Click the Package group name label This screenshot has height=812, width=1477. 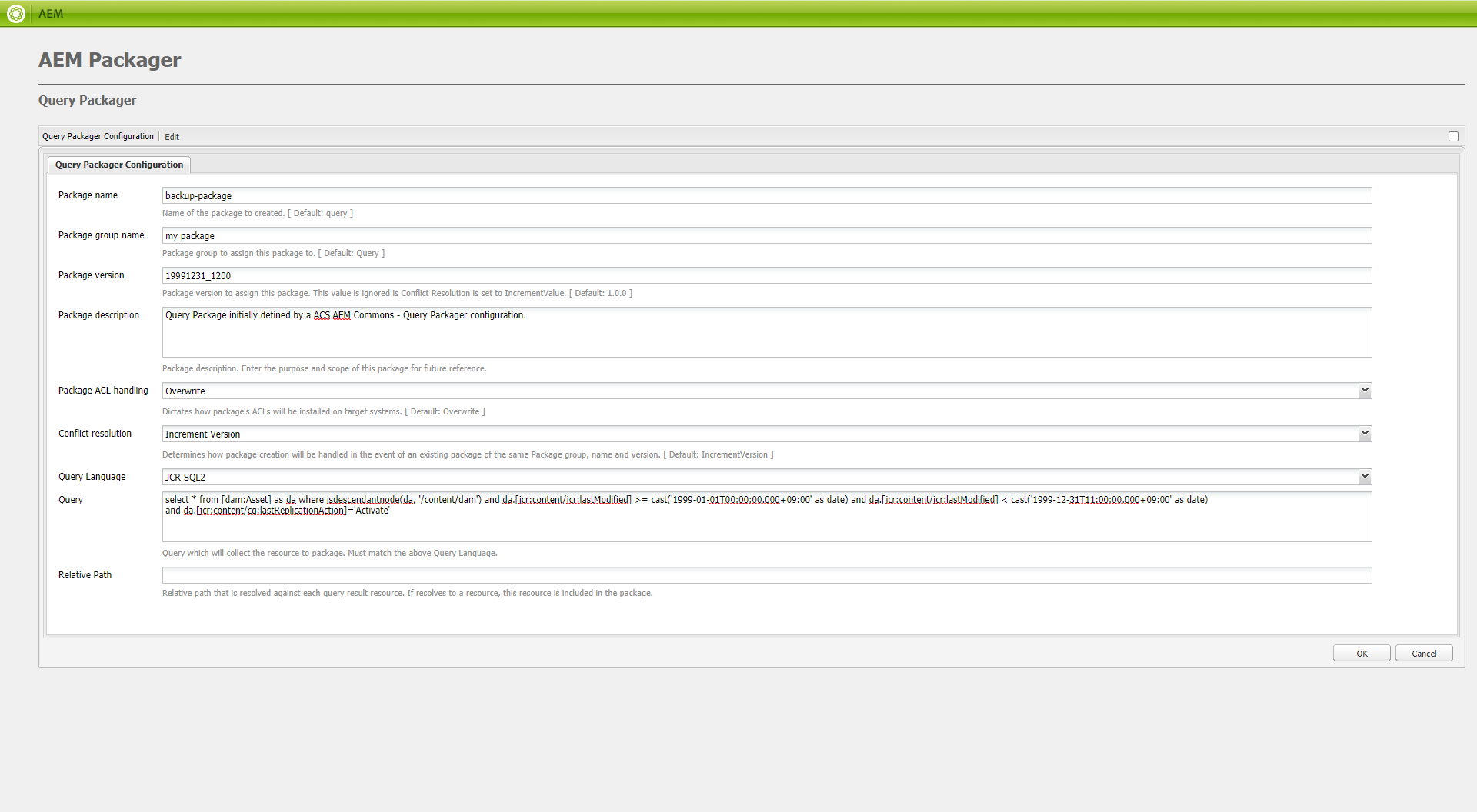coord(102,235)
